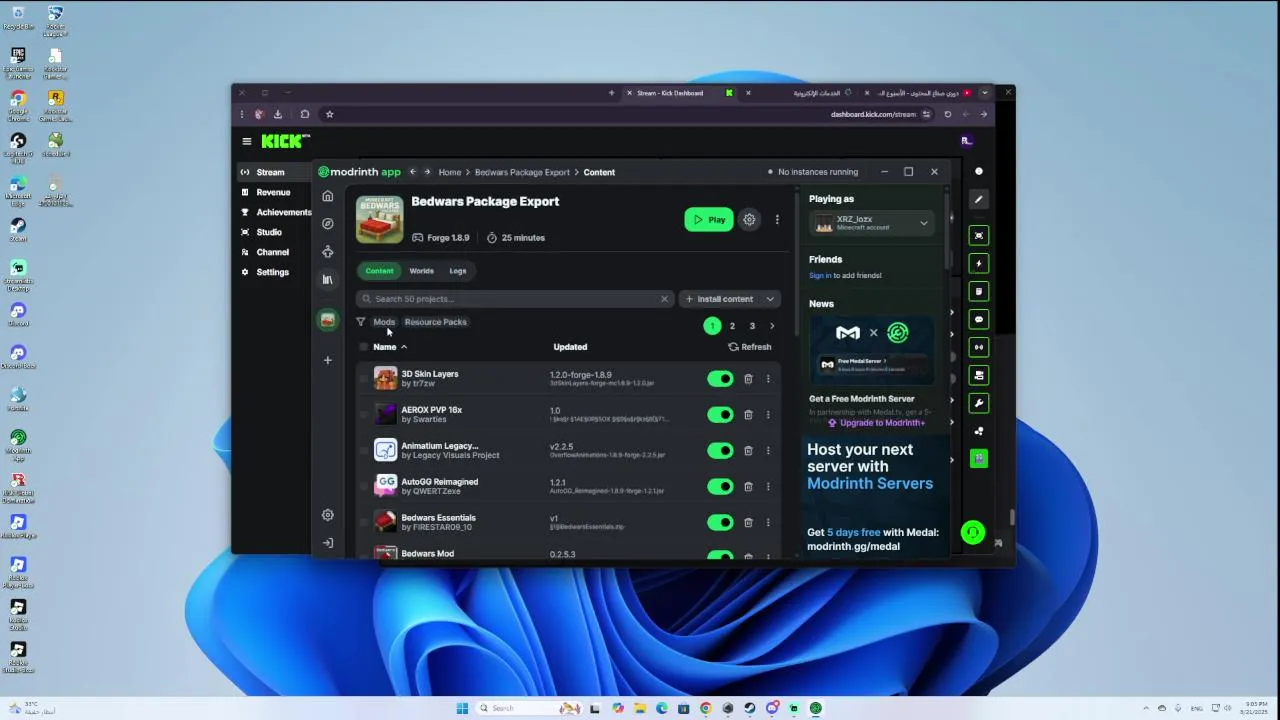Click Kick dashboard pencil edit icon
Image resolution: width=1280 pixels, height=720 pixels.
979,199
